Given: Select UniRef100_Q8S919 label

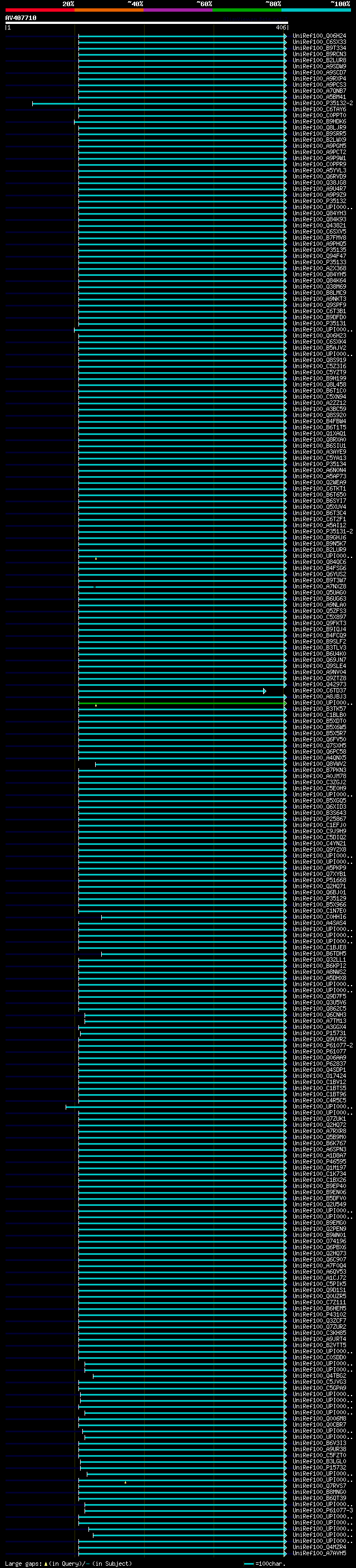Looking at the screenshot, I should pos(319,360).
